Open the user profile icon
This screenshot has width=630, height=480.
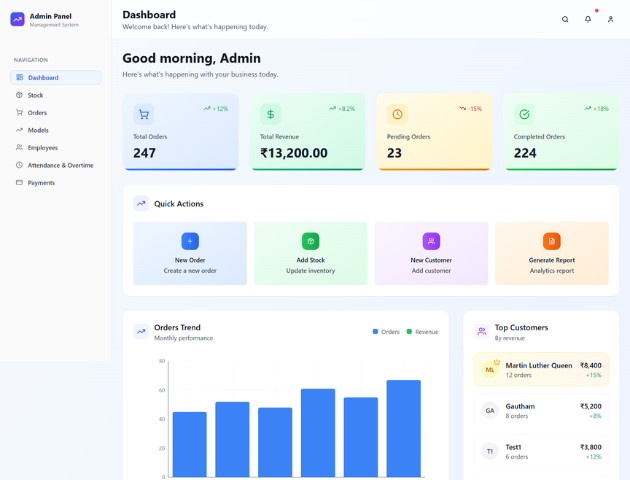610,19
